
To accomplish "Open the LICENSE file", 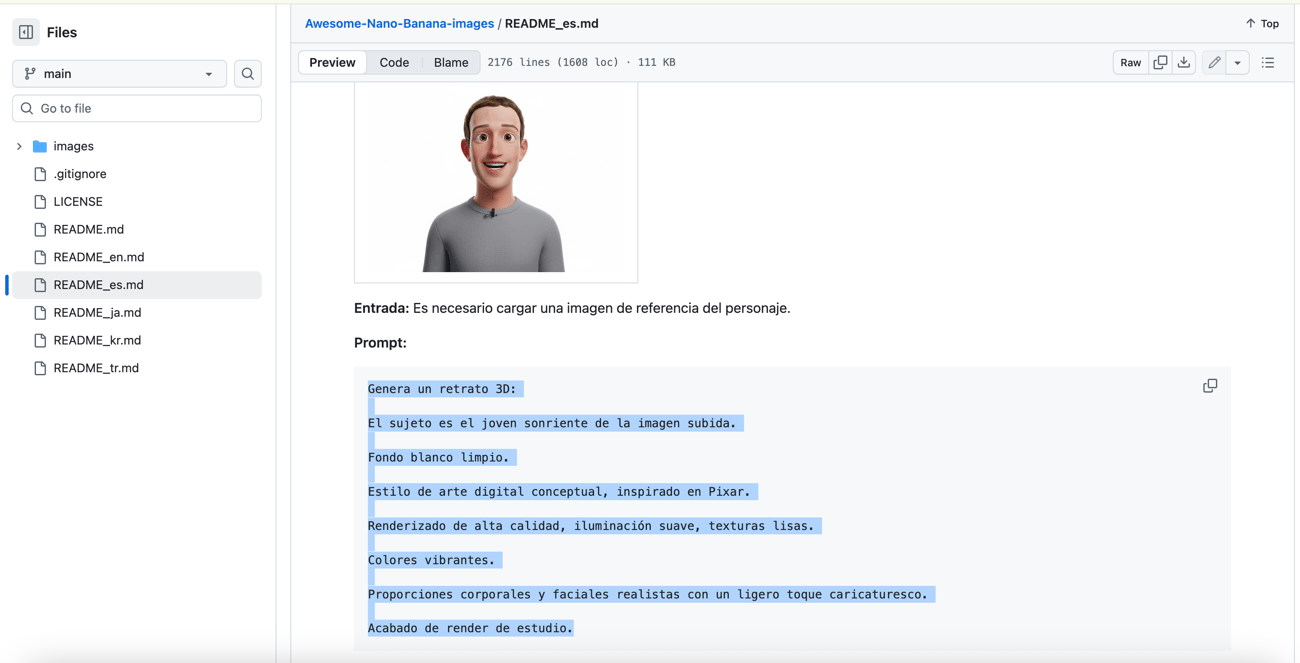I will pyautogui.click(x=77, y=201).
